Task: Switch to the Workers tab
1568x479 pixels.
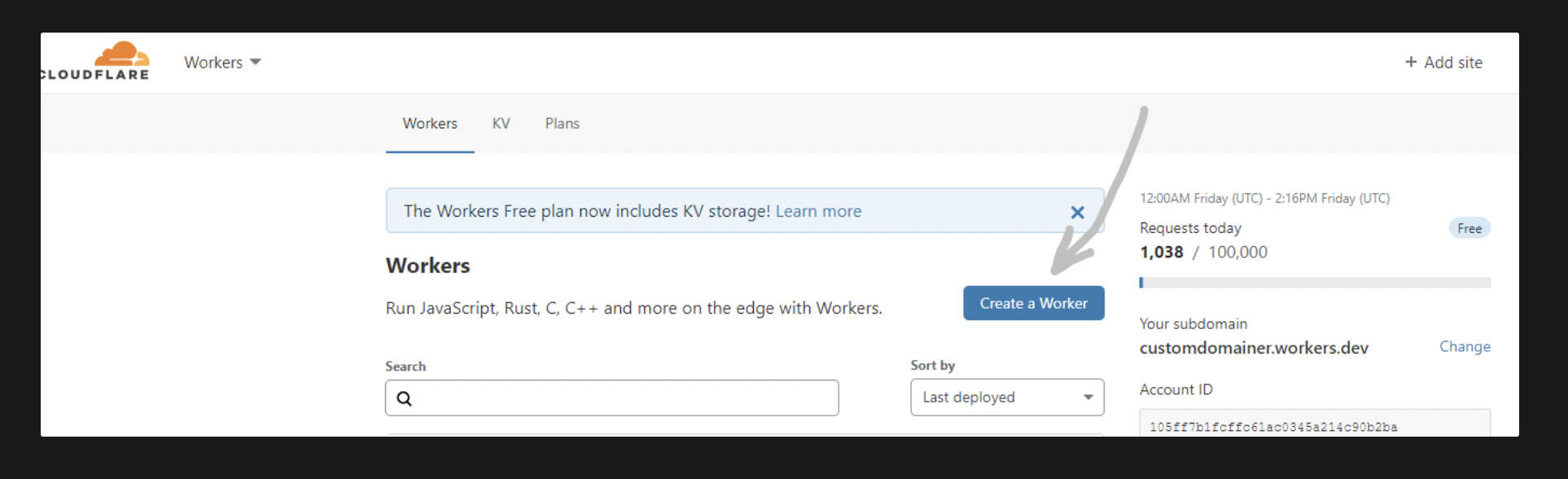Action: point(430,124)
